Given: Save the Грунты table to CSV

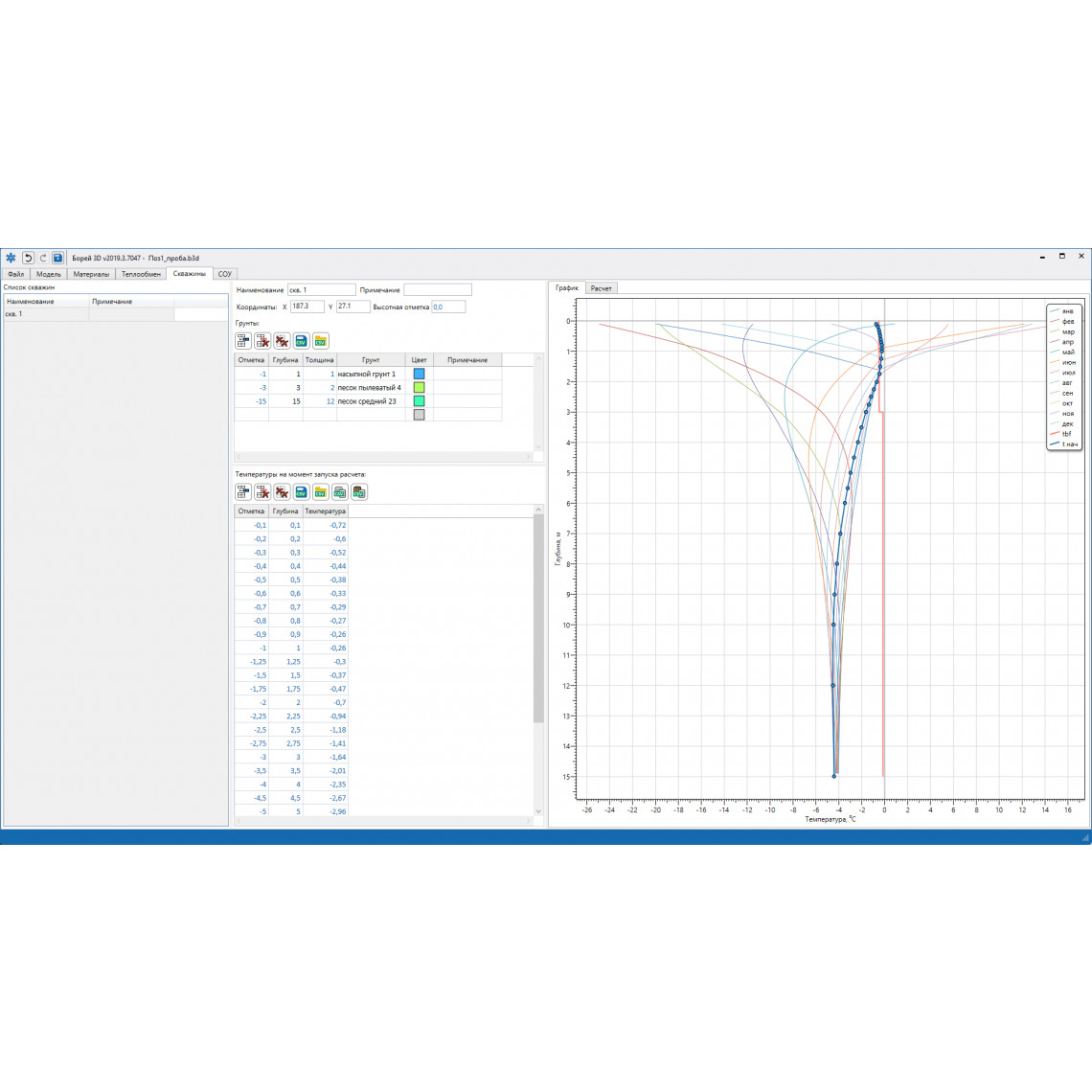Looking at the screenshot, I should click(x=301, y=341).
